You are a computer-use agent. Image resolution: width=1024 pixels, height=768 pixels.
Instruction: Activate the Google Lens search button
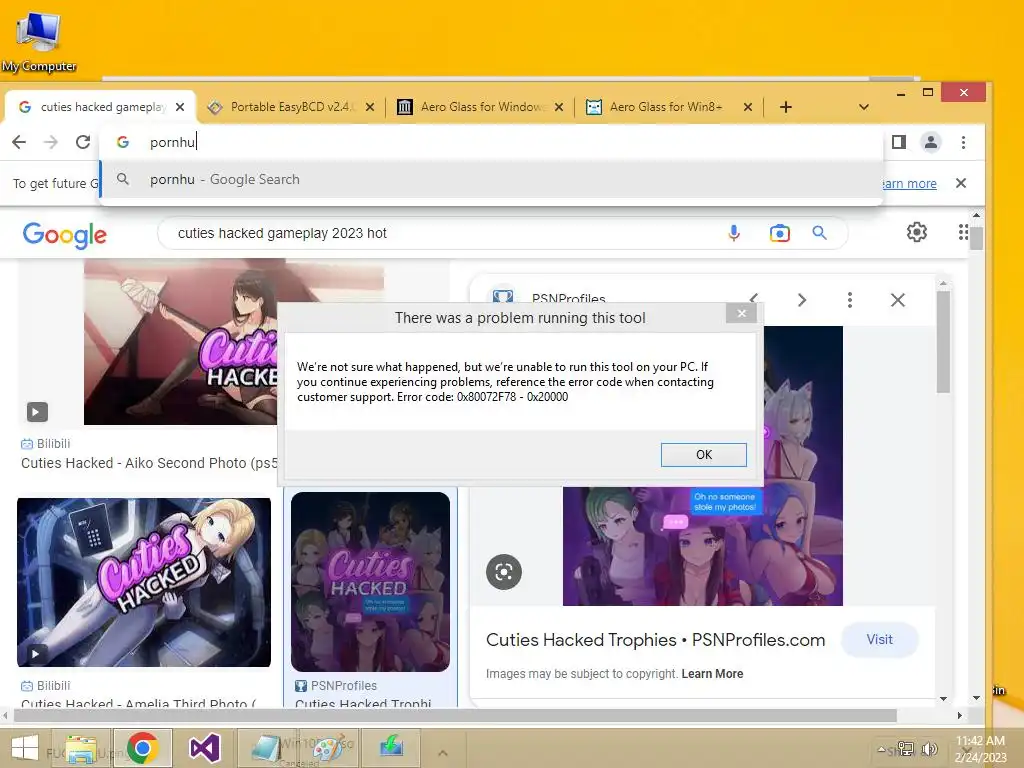504,572
